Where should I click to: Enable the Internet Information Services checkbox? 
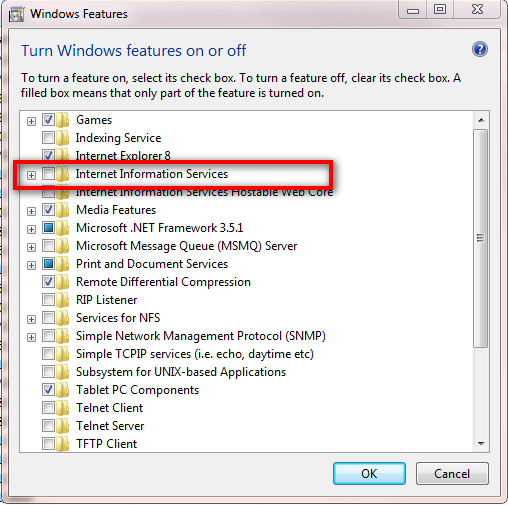(48, 174)
